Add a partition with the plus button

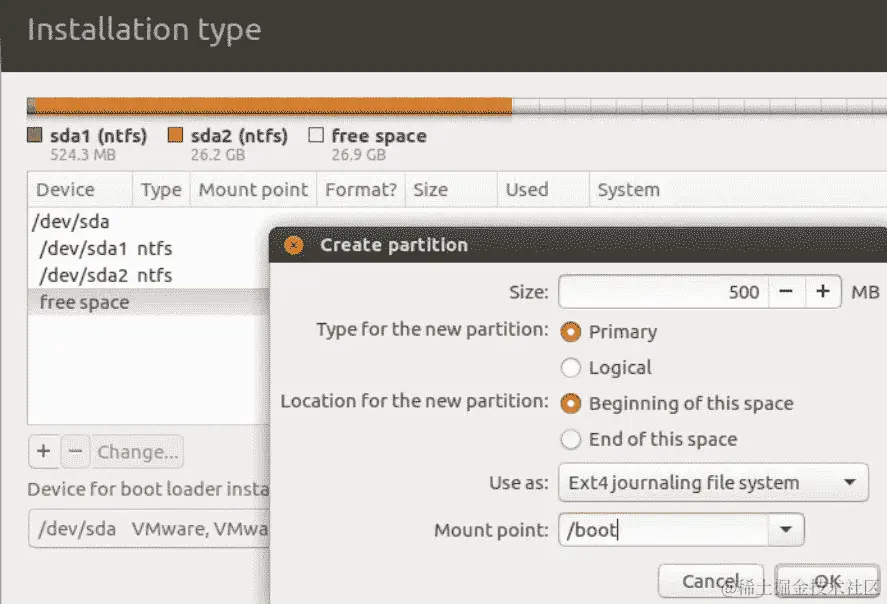click(x=44, y=451)
